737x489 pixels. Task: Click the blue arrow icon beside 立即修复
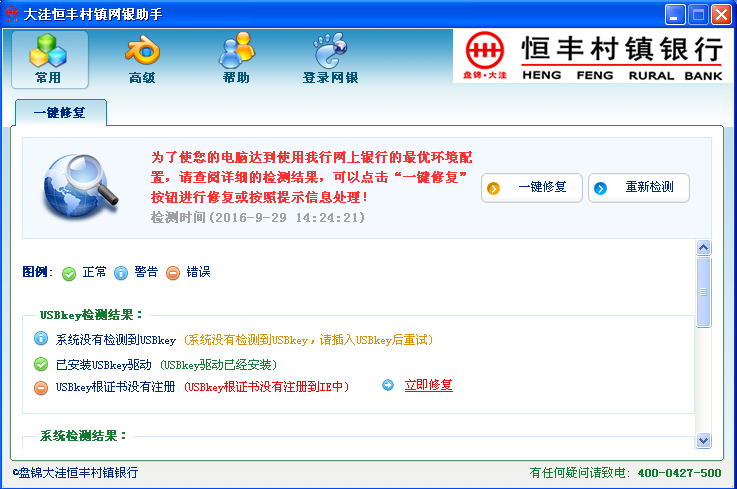[x=388, y=386]
